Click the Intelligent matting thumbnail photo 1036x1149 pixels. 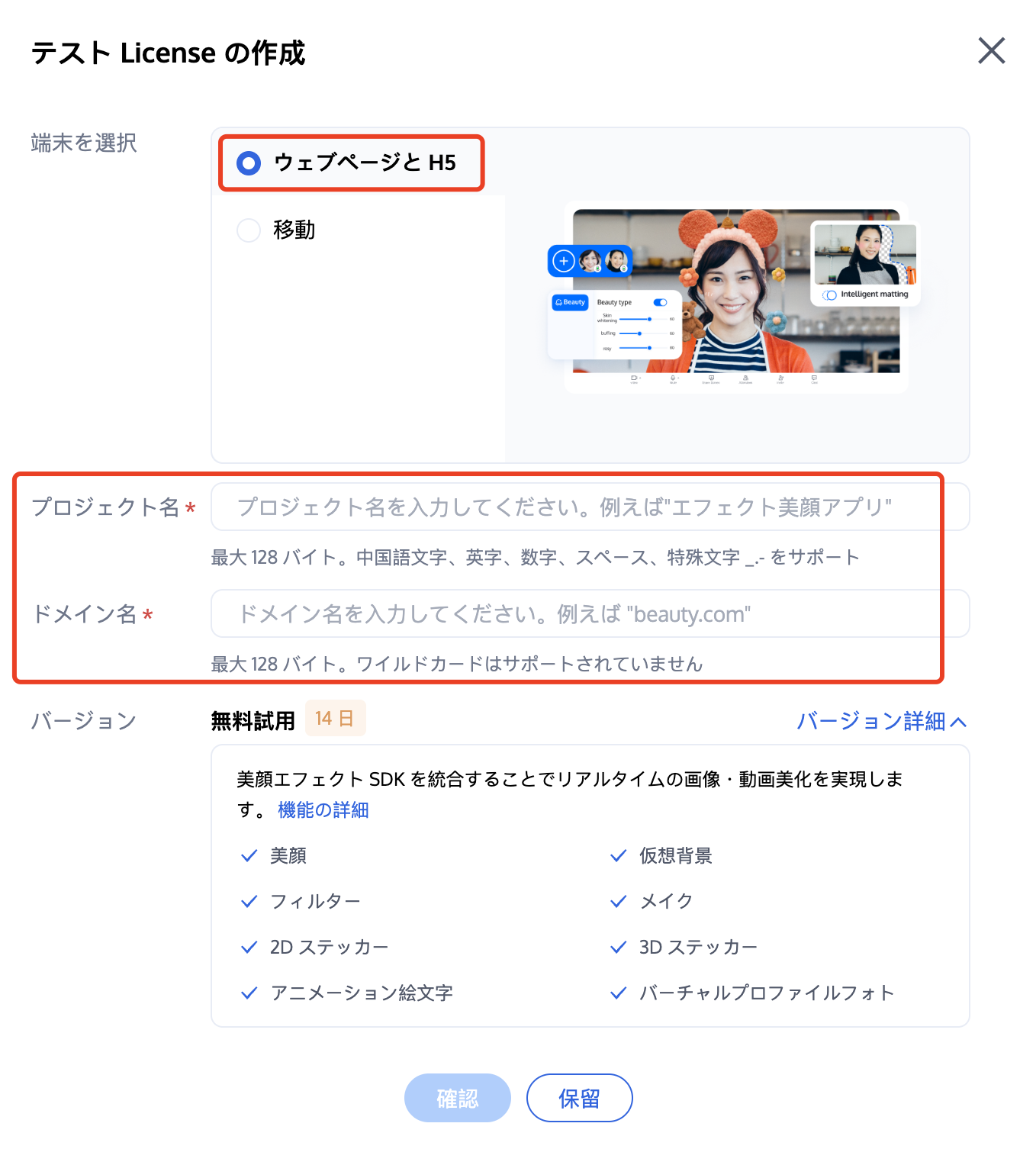click(x=865, y=254)
